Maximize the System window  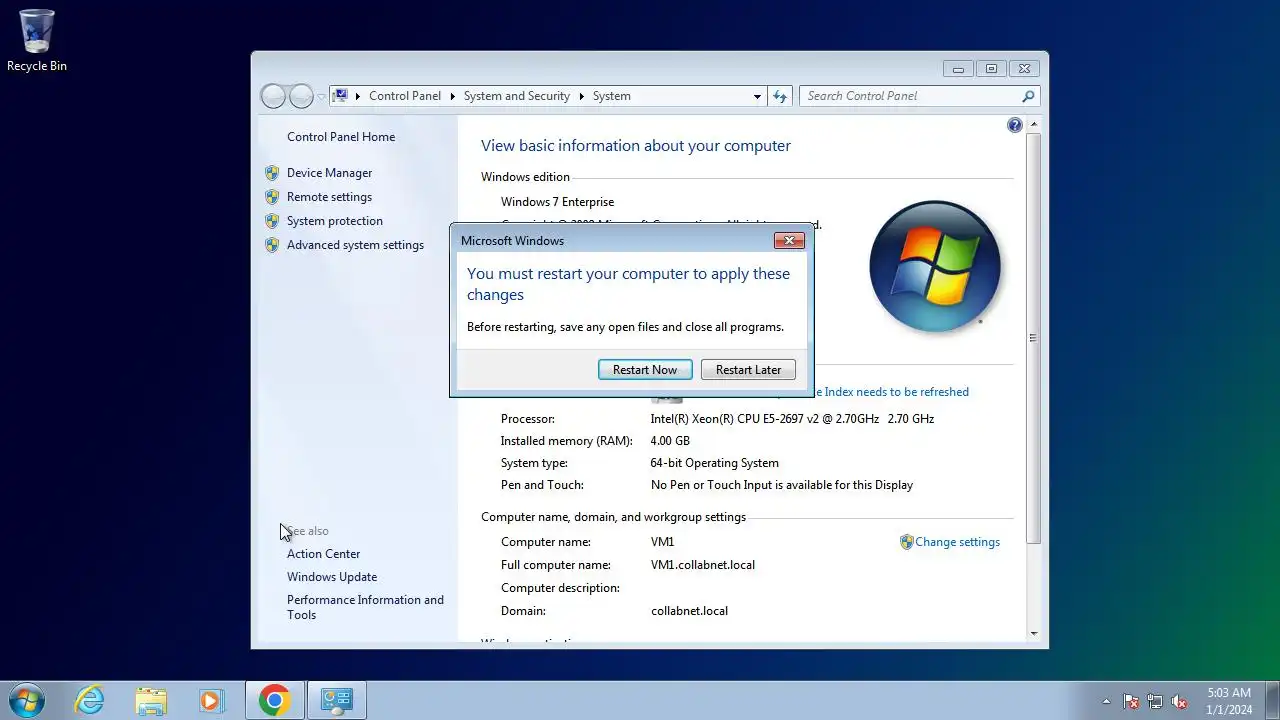tap(991, 69)
